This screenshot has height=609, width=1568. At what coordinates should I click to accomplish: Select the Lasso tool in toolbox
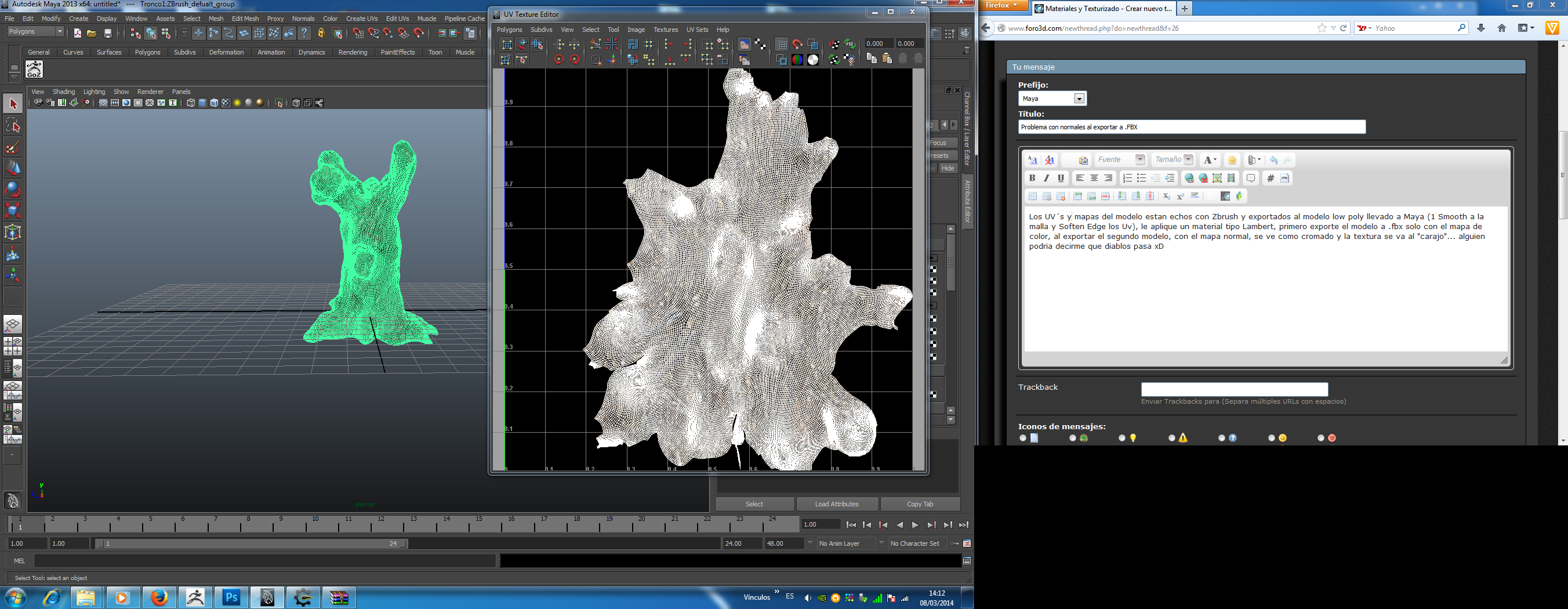(13, 125)
